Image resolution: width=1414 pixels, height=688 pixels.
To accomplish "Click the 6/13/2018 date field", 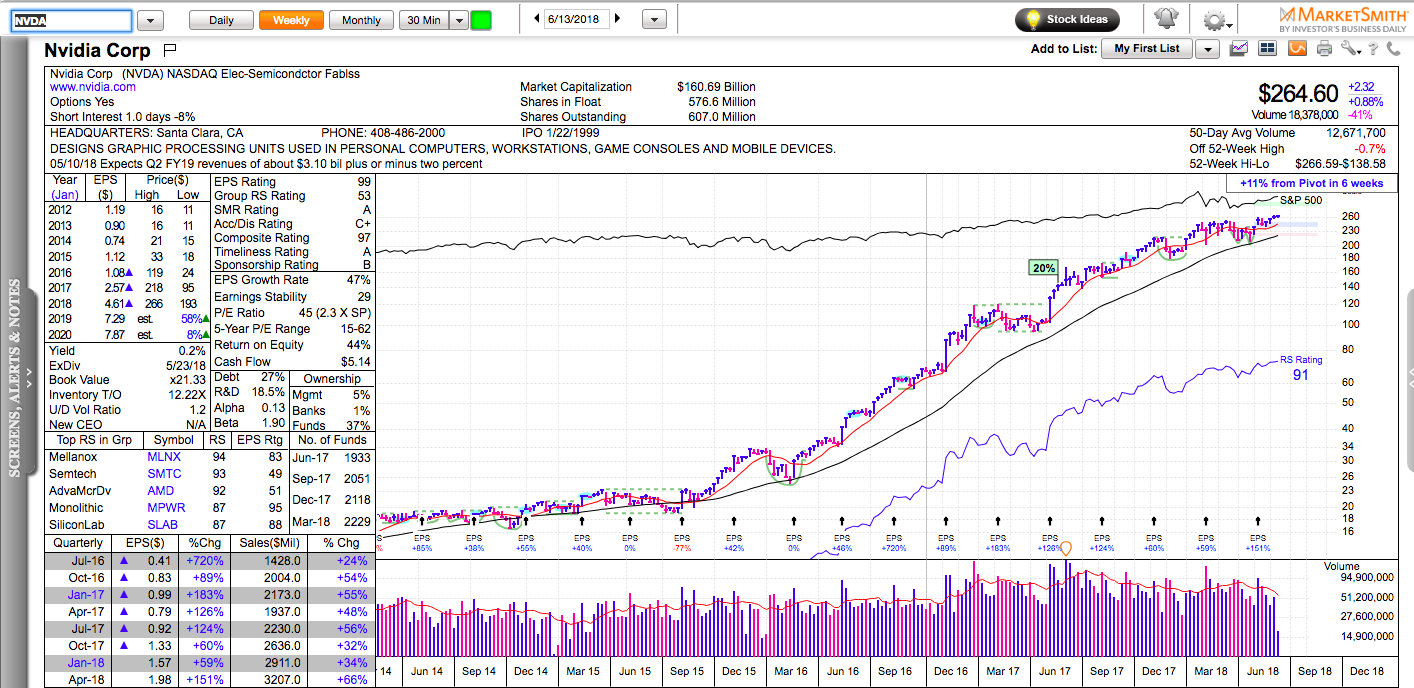I will [x=577, y=19].
